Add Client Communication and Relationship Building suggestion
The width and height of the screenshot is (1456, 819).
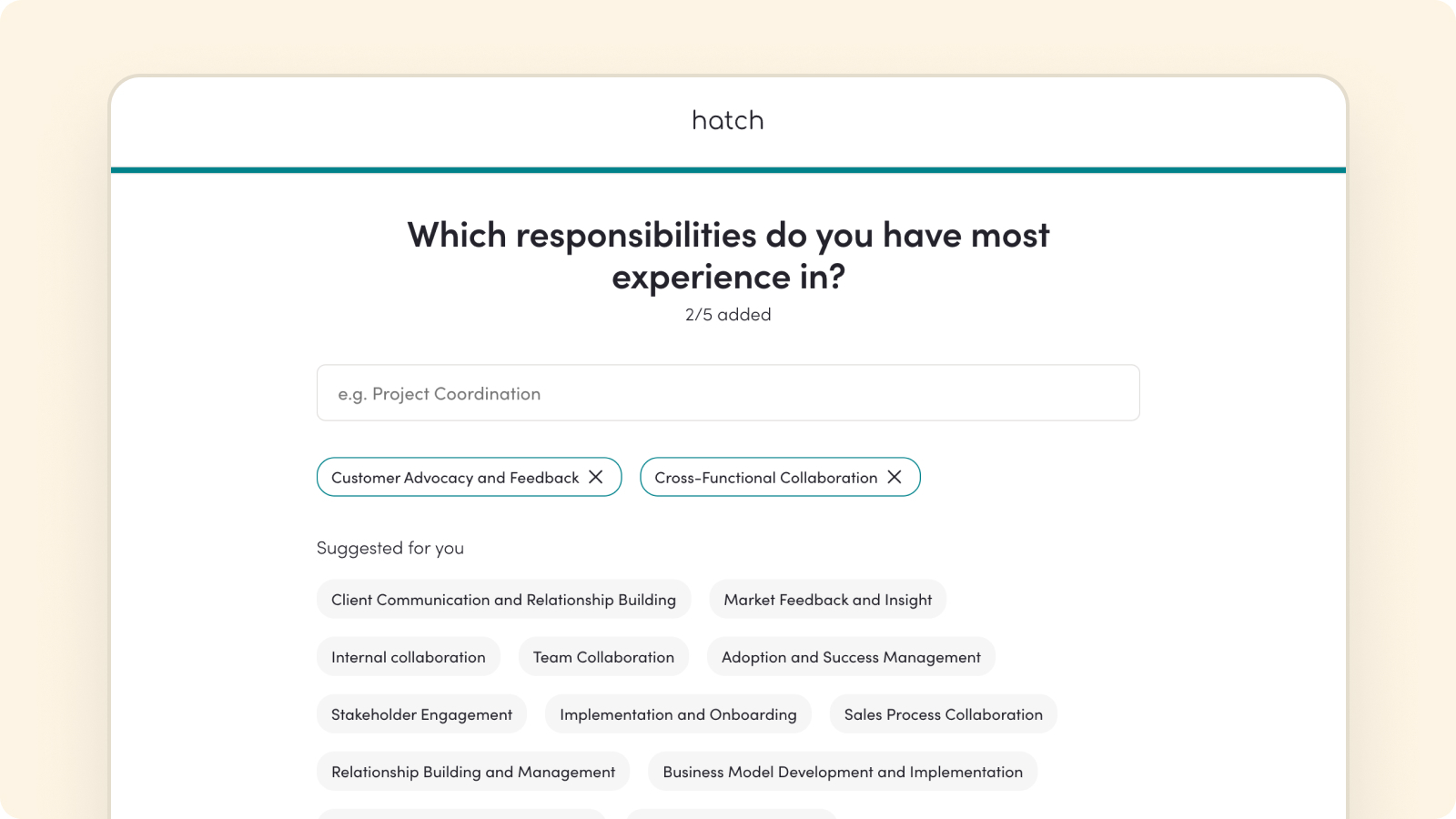pyautogui.click(x=503, y=600)
